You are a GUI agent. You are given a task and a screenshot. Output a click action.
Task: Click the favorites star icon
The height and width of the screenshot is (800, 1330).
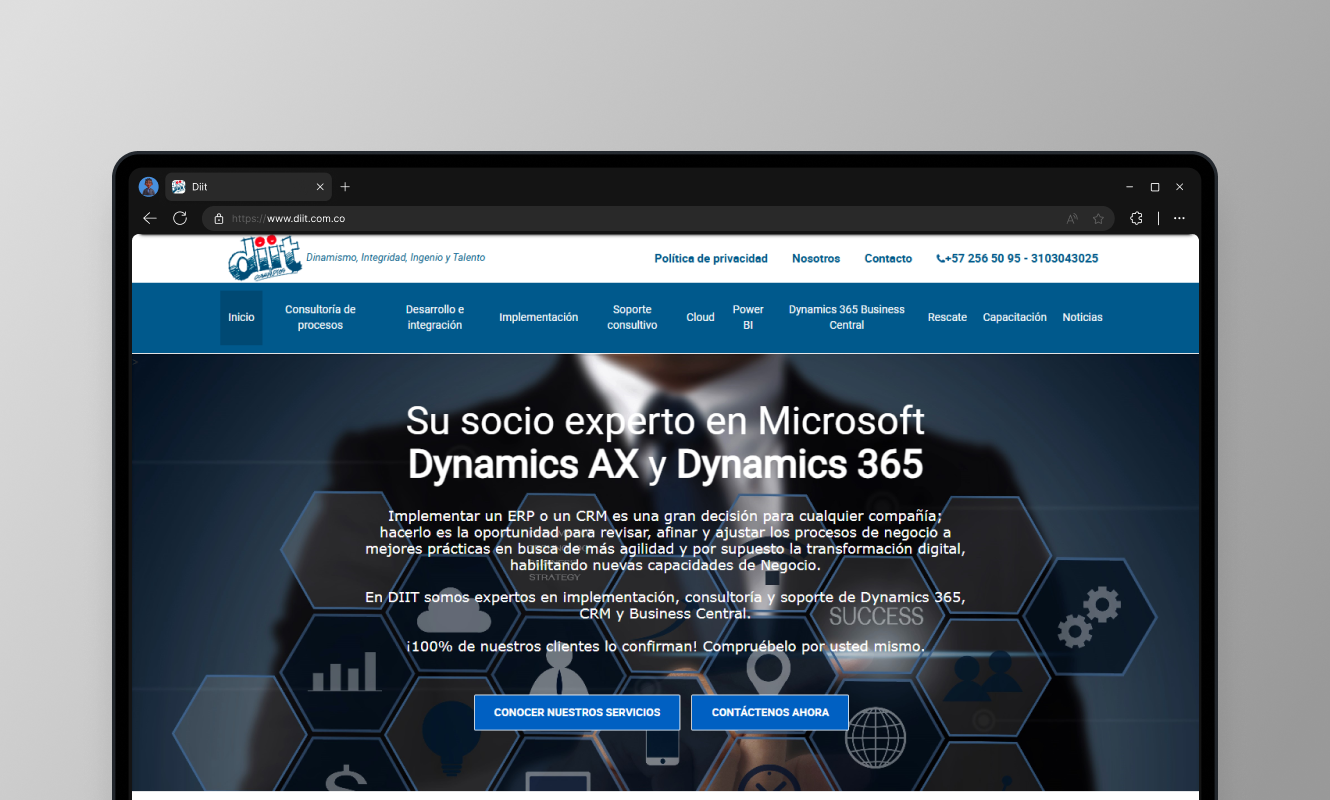(x=1098, y=218)
